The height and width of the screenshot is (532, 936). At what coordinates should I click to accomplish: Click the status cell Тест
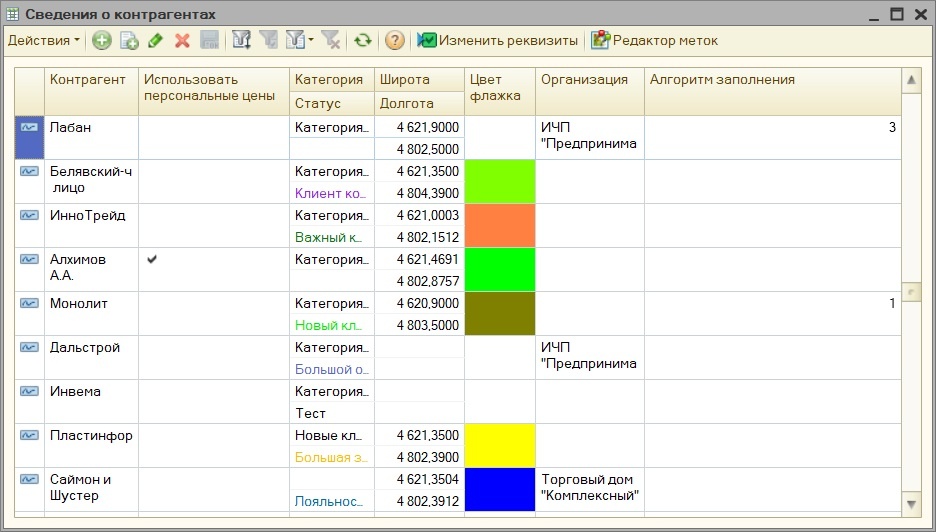(x=332, y=413)
